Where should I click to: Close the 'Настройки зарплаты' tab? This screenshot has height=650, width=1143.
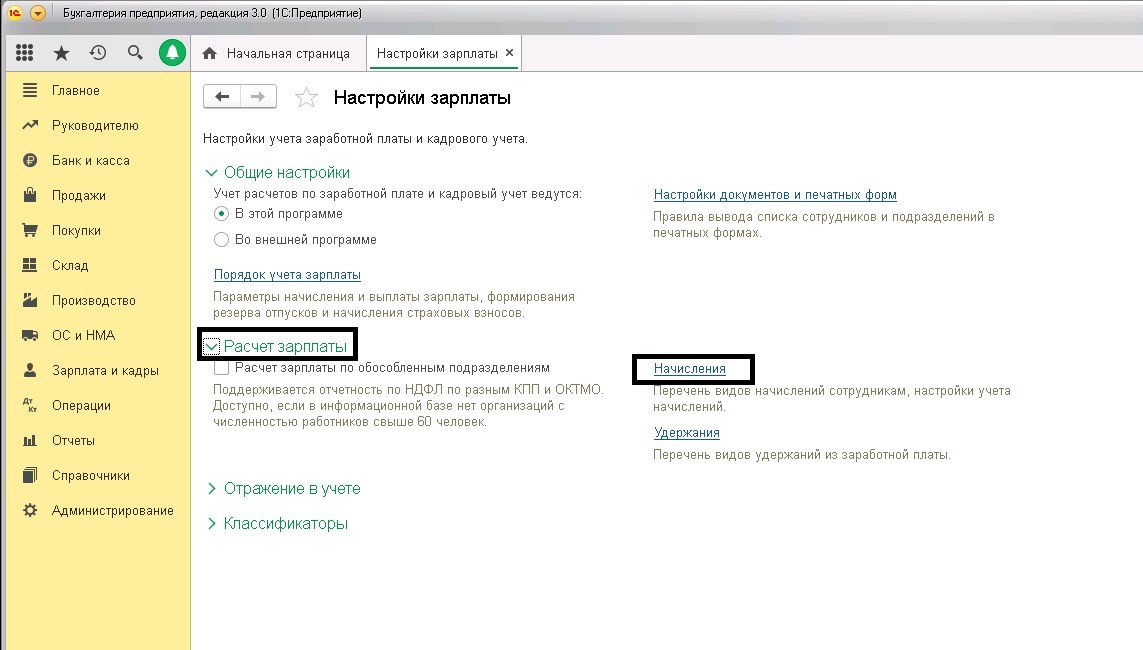click(x=509, y=53)
